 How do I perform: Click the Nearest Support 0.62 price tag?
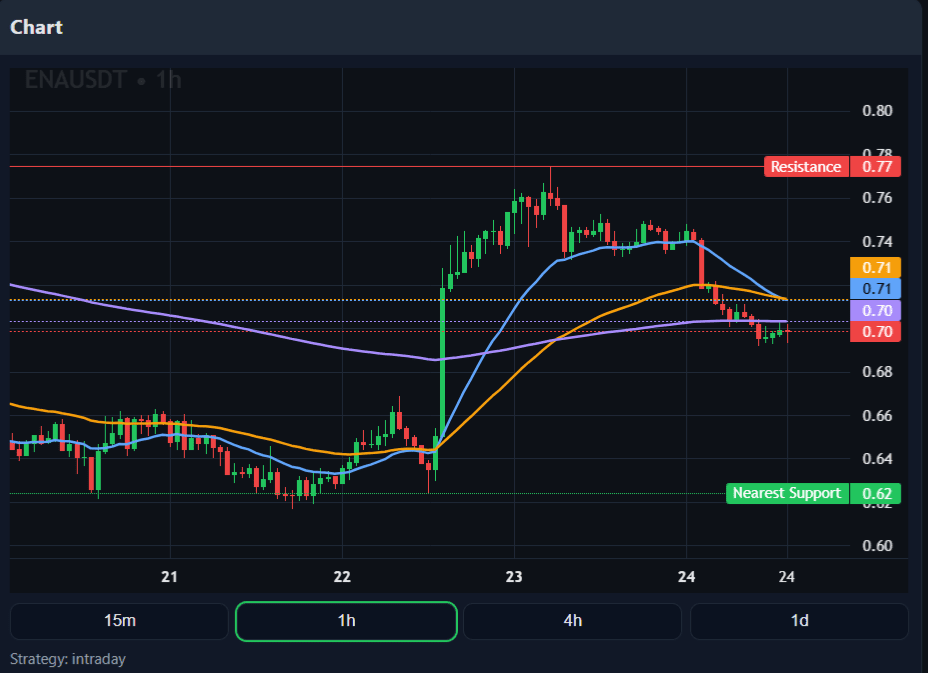[876, 493]
